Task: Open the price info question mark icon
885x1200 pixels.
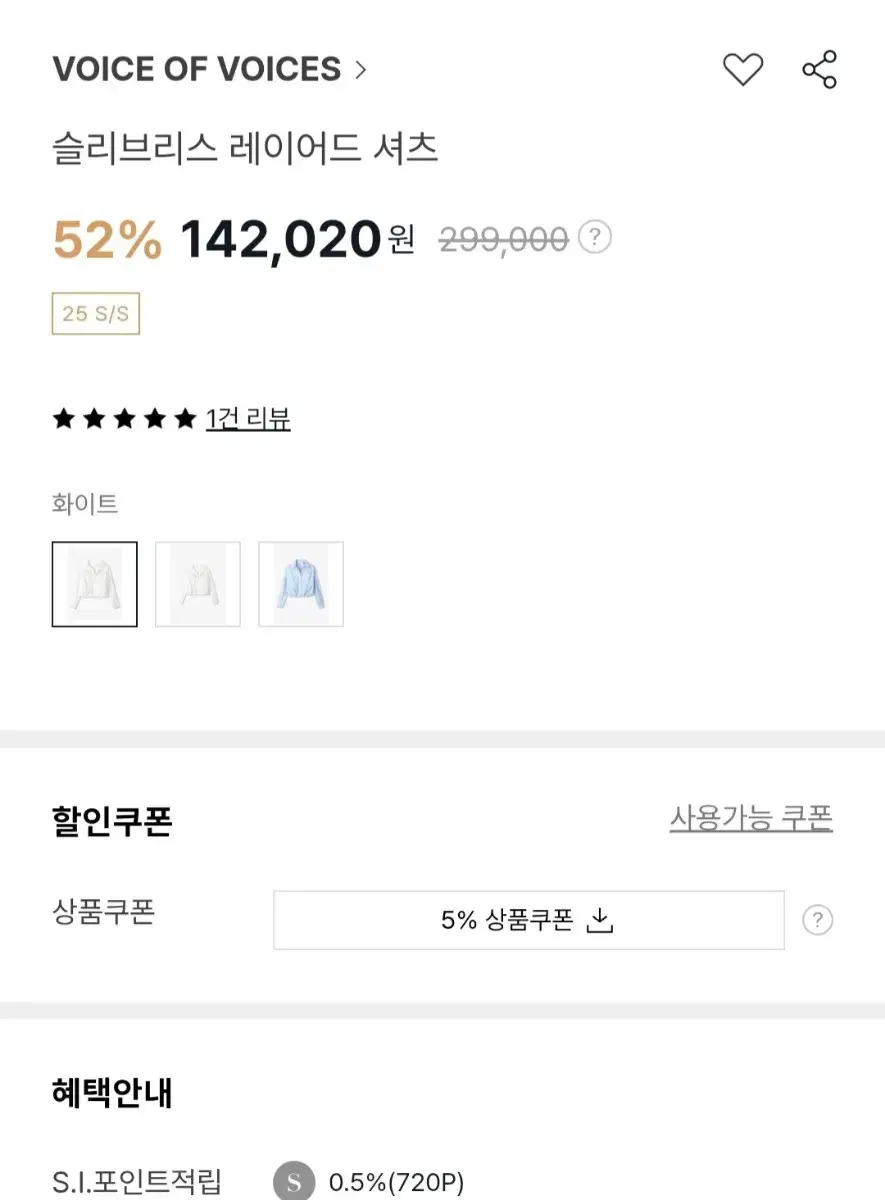Action: click(x=595, y=238)
